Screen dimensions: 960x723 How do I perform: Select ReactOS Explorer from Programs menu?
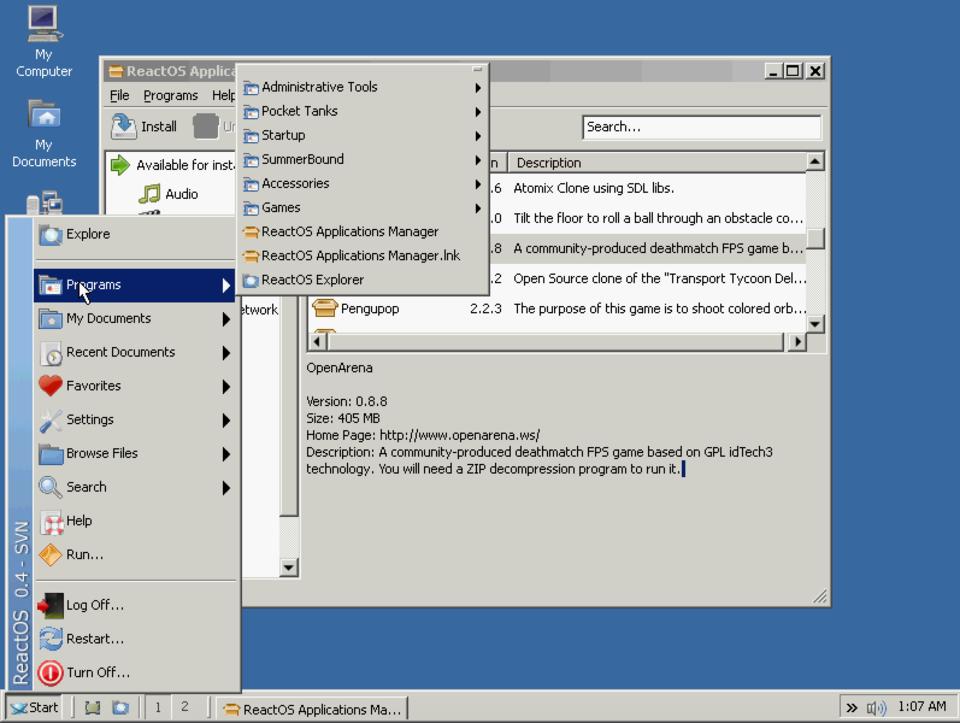pos(312,280)
